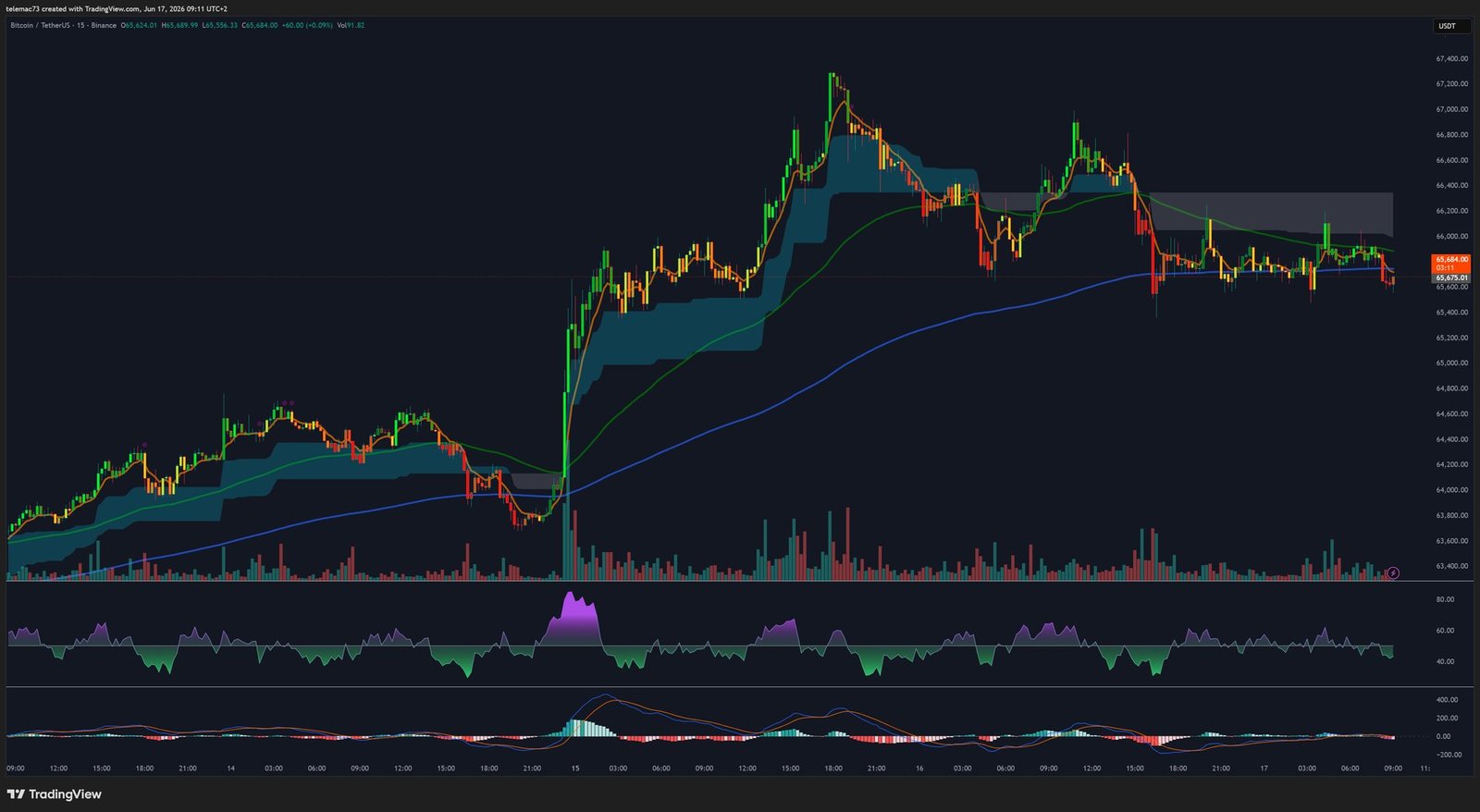
Task: Click the open value O65,624.01
Action: coord(139,25)
